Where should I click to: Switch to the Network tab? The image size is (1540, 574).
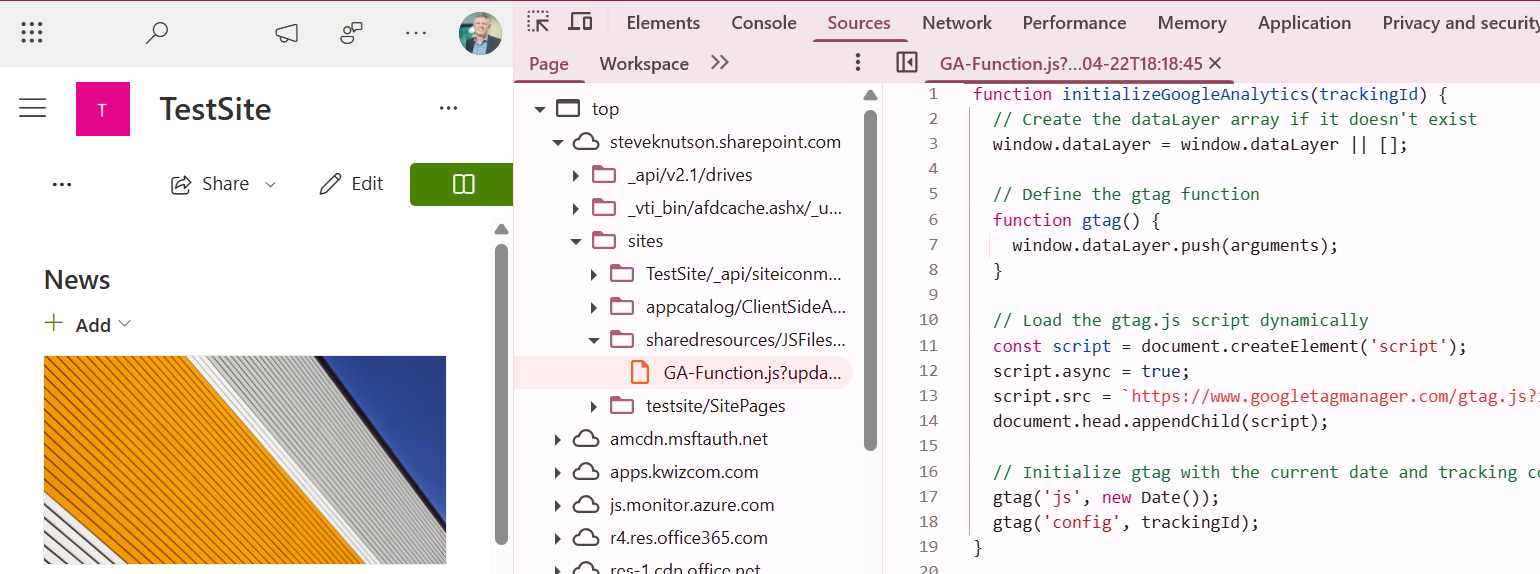pos(956,23)
